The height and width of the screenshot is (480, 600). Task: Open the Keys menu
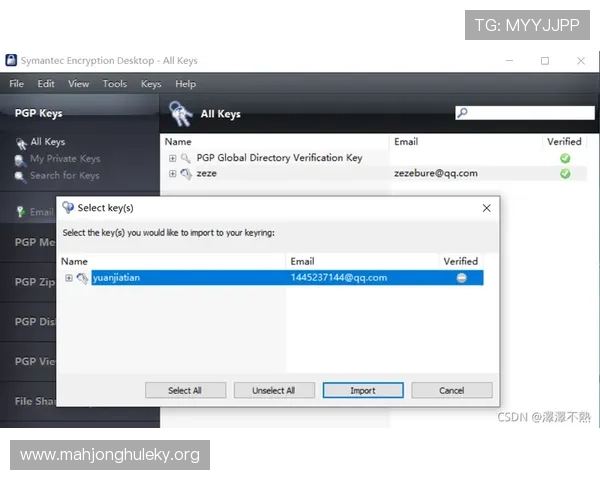click(x=151, y=84)
